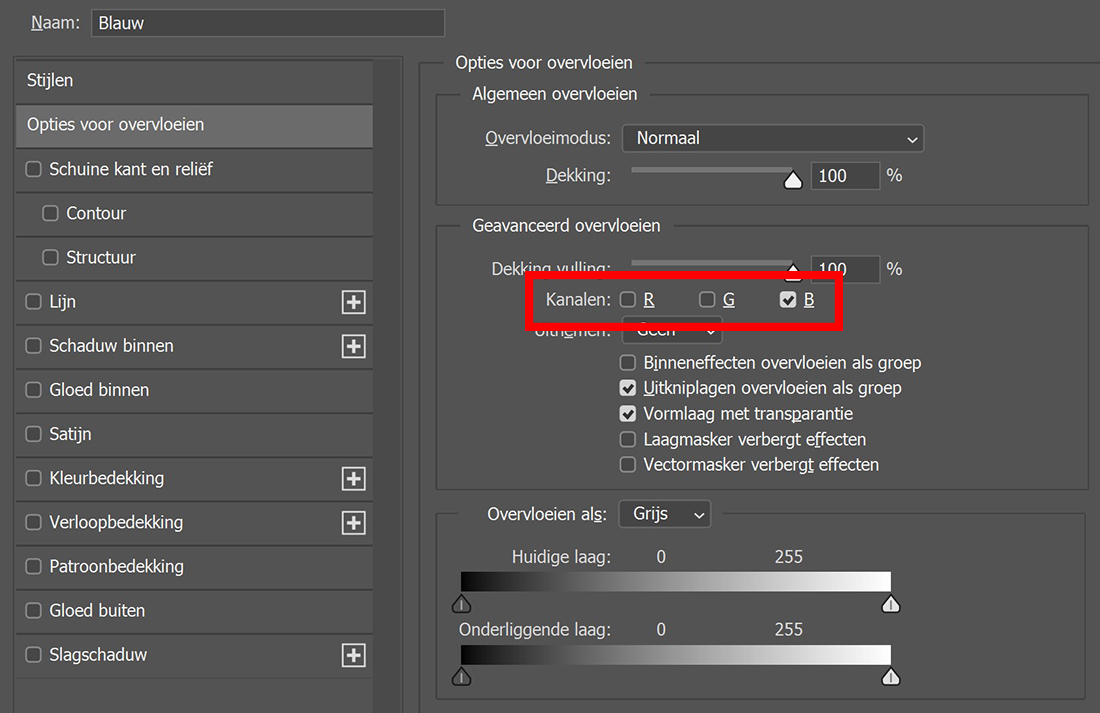This screenshot has width=1100, height=713.
Task: Click the Gloed buiten effect label
Action: coord(97,610)
